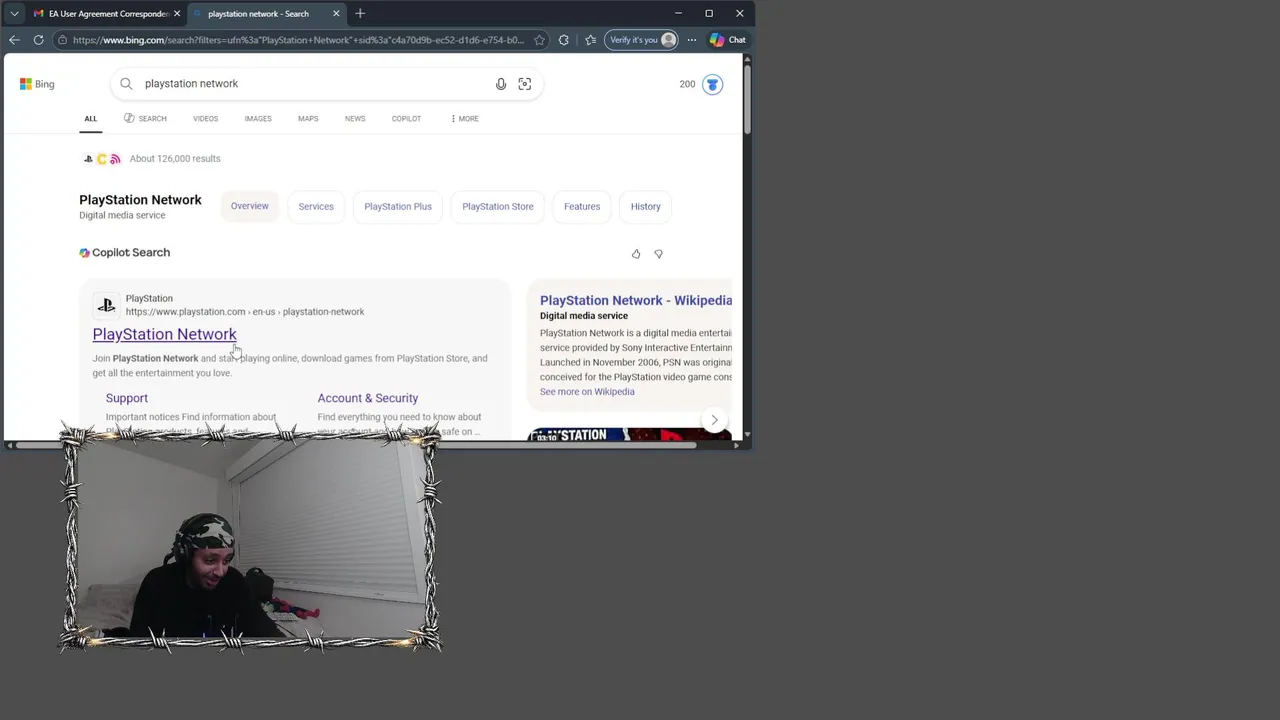Viewport: 1280px width, 720px height.
Task: Open PlayStation Network - Wikipedia link
Action: [x=636, y=300]
